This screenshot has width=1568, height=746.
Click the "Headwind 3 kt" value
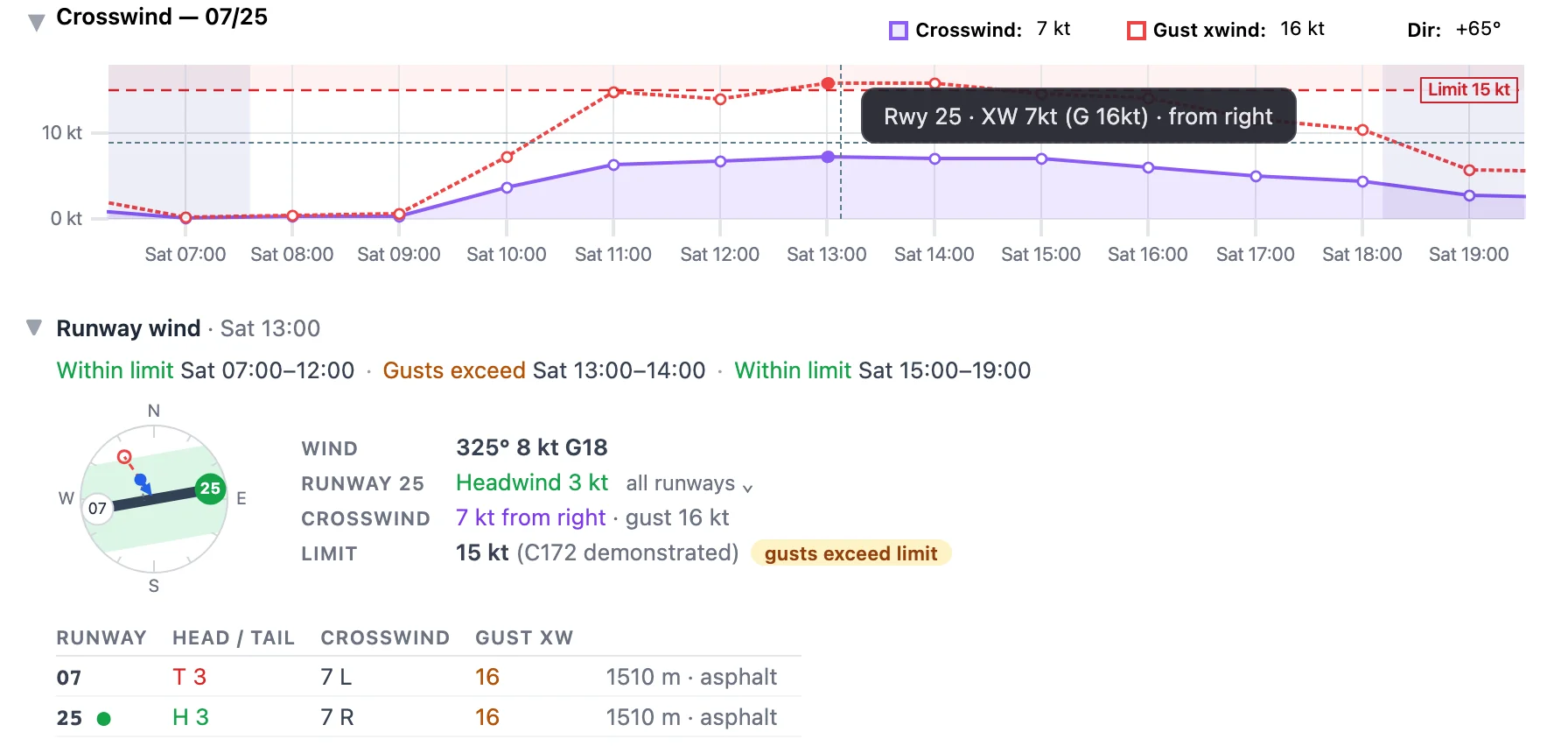coord(532,482)
